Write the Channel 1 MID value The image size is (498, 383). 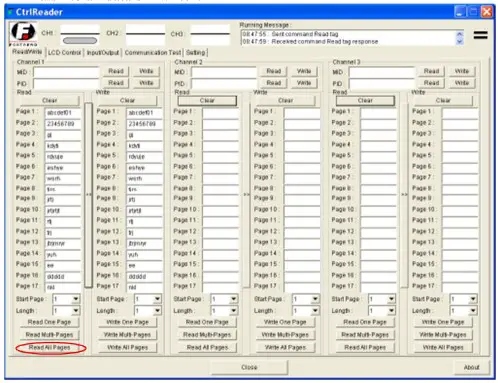[x=146, y=71]
